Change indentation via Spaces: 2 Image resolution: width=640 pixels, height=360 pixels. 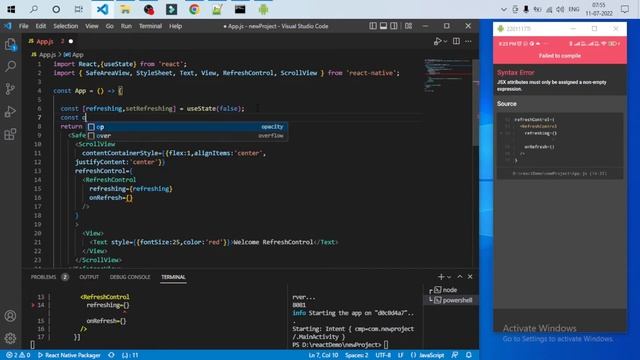(x=356, y=355)
